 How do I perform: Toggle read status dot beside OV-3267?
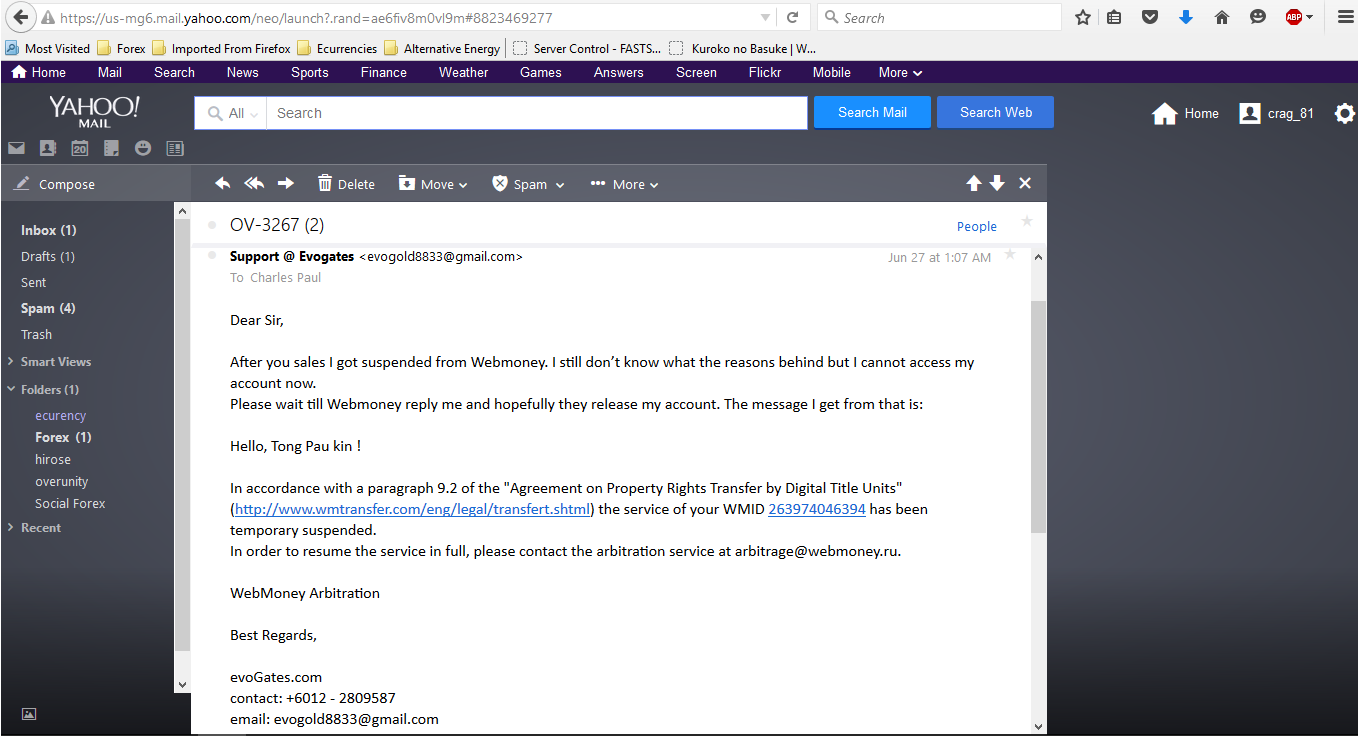[x=212, y=225]
